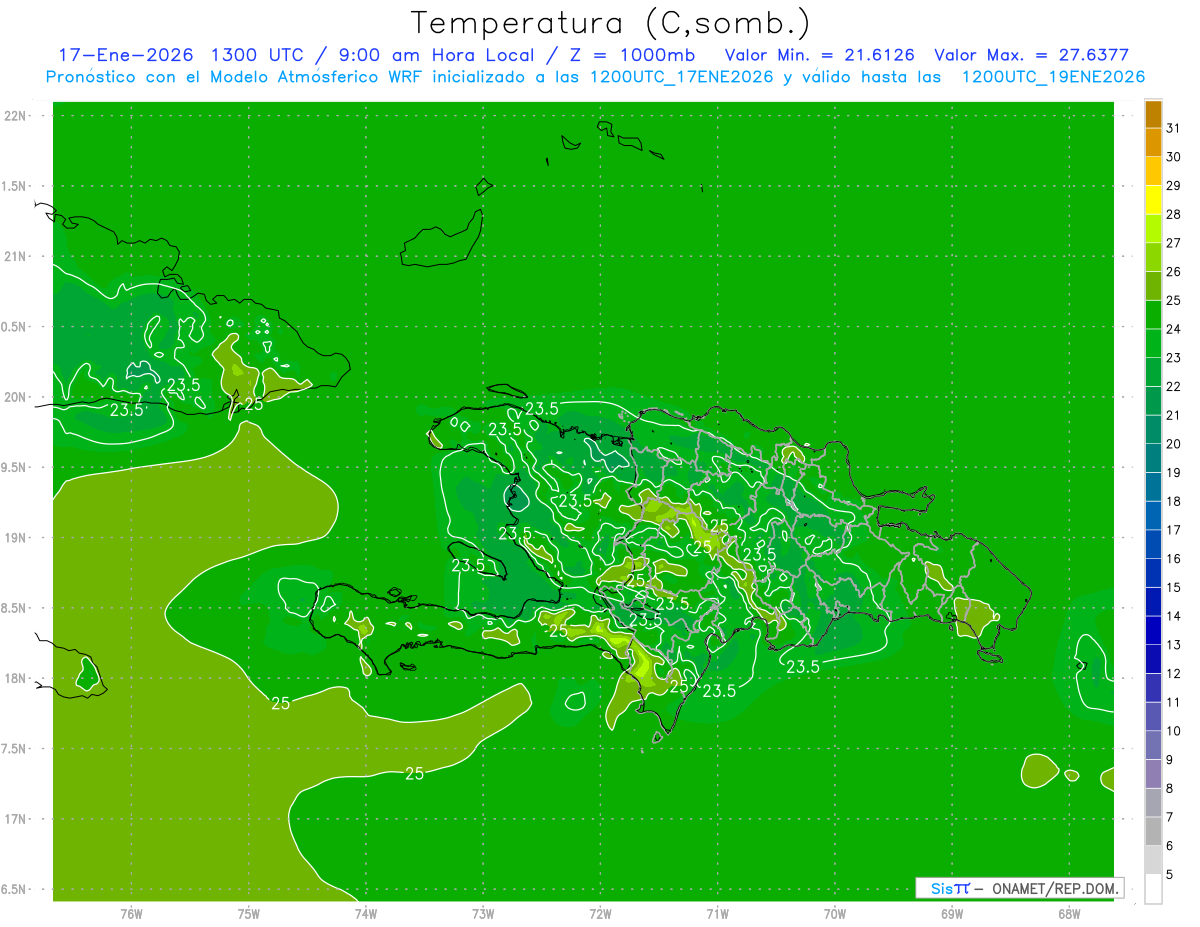Click the 'Valor Min. = 21.6126' text
Screen dimensions: 1200x927
(819, 55)
